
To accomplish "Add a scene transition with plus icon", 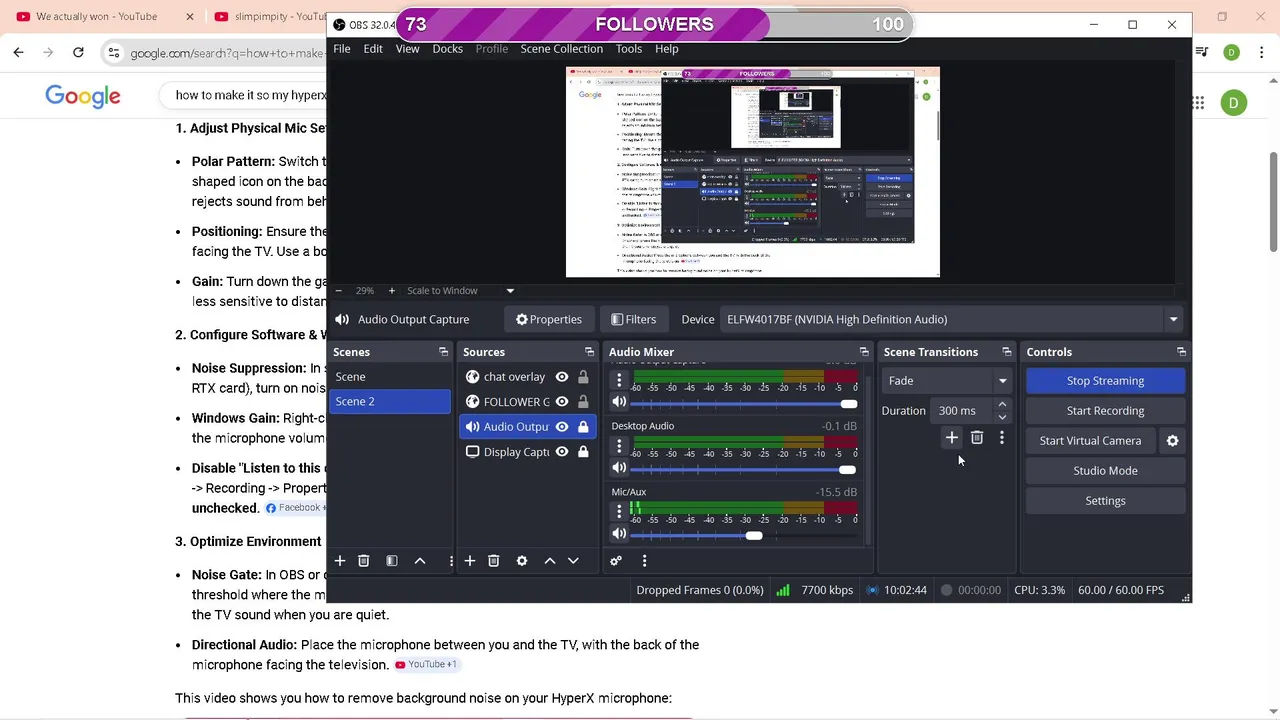I will [952, 438].
